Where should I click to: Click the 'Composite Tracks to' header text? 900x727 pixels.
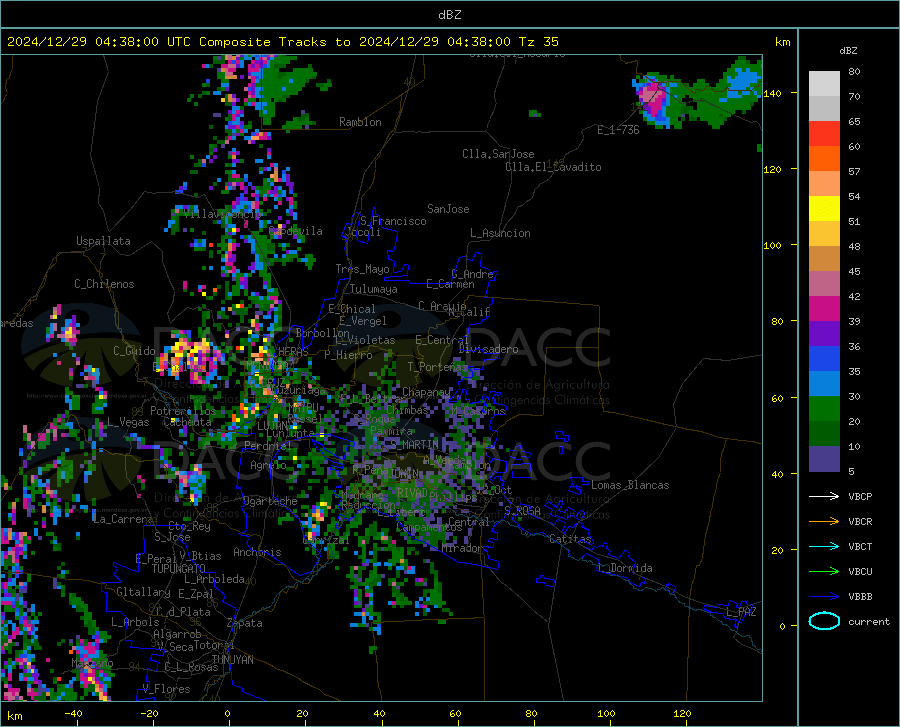(x=274, y=42)
